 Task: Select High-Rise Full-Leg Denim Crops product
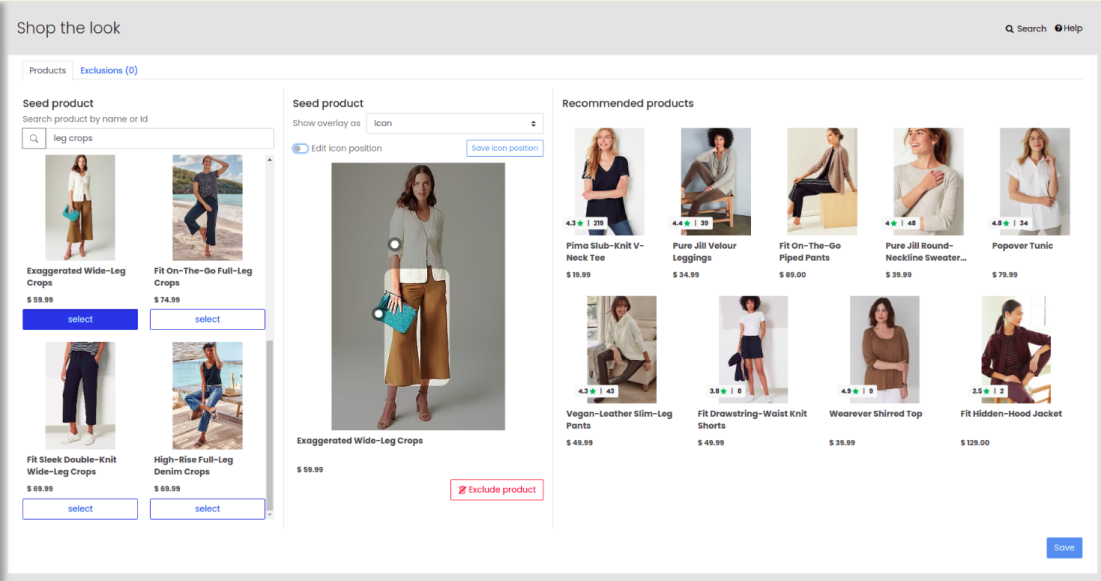[x=207, y=509]
